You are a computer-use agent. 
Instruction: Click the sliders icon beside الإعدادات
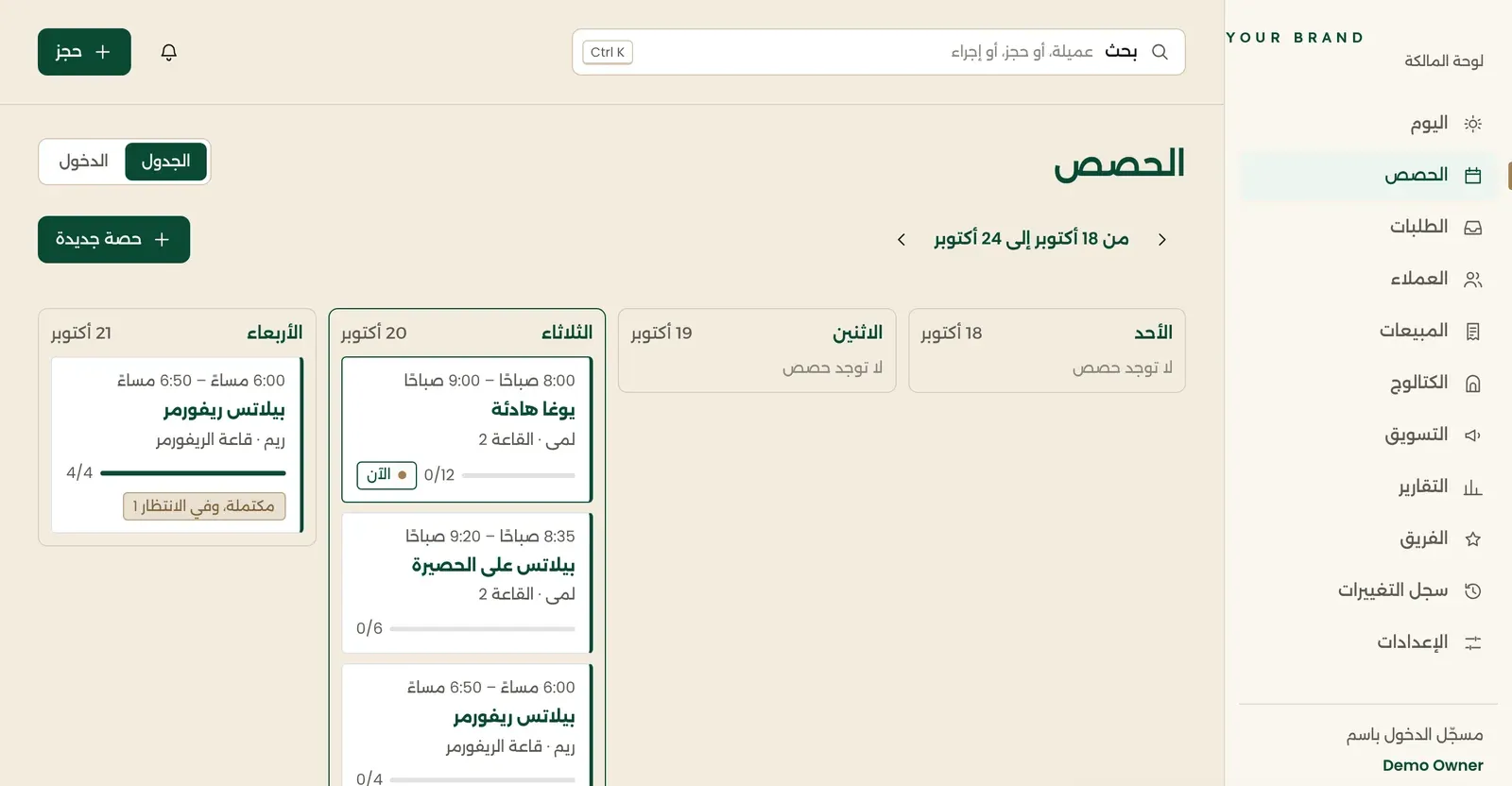coord(1472,643)
